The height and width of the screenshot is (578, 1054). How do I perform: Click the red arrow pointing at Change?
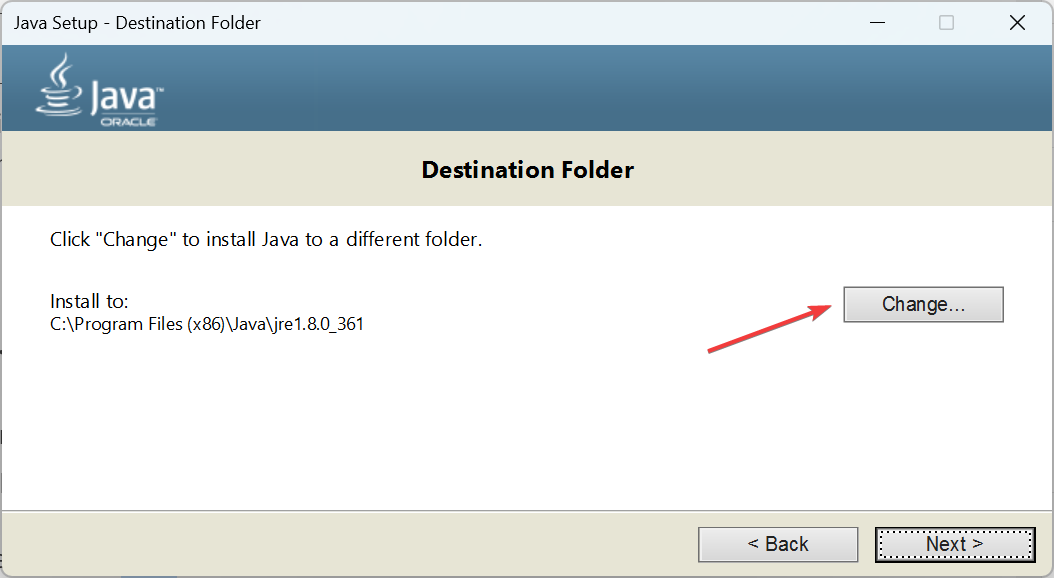(770, 328)
